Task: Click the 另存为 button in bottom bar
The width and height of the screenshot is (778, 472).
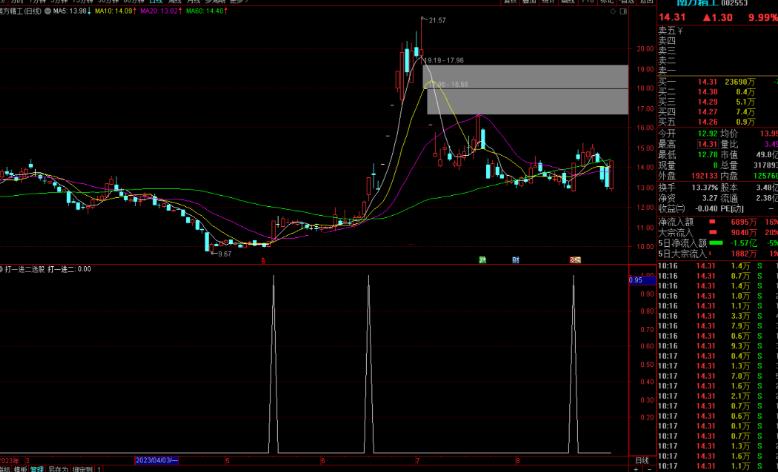Action: [x=58, y=469]
